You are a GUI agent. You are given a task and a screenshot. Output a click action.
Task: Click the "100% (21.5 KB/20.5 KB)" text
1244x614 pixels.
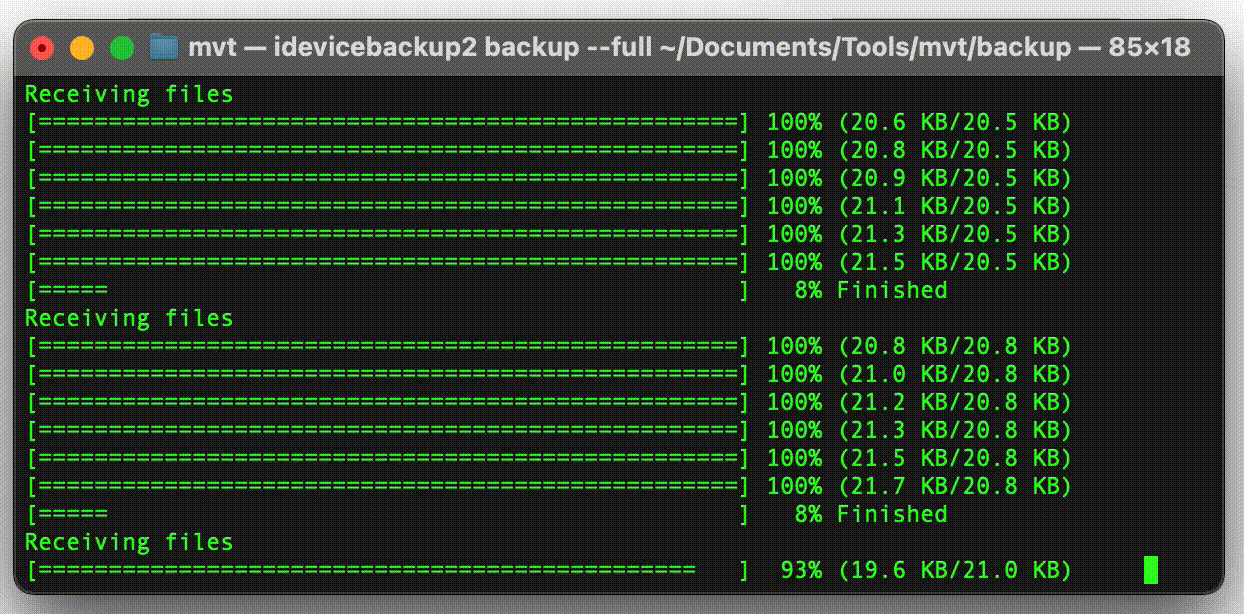click(919, 262)
